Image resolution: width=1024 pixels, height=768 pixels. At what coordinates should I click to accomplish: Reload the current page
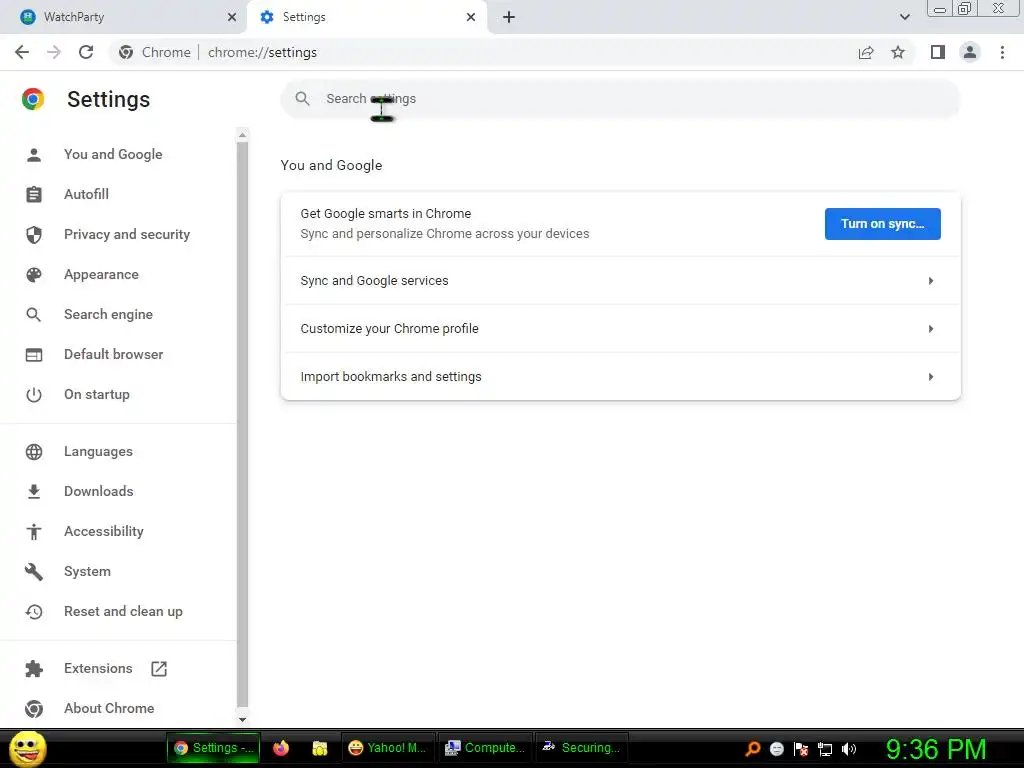[x=86, y=52]
